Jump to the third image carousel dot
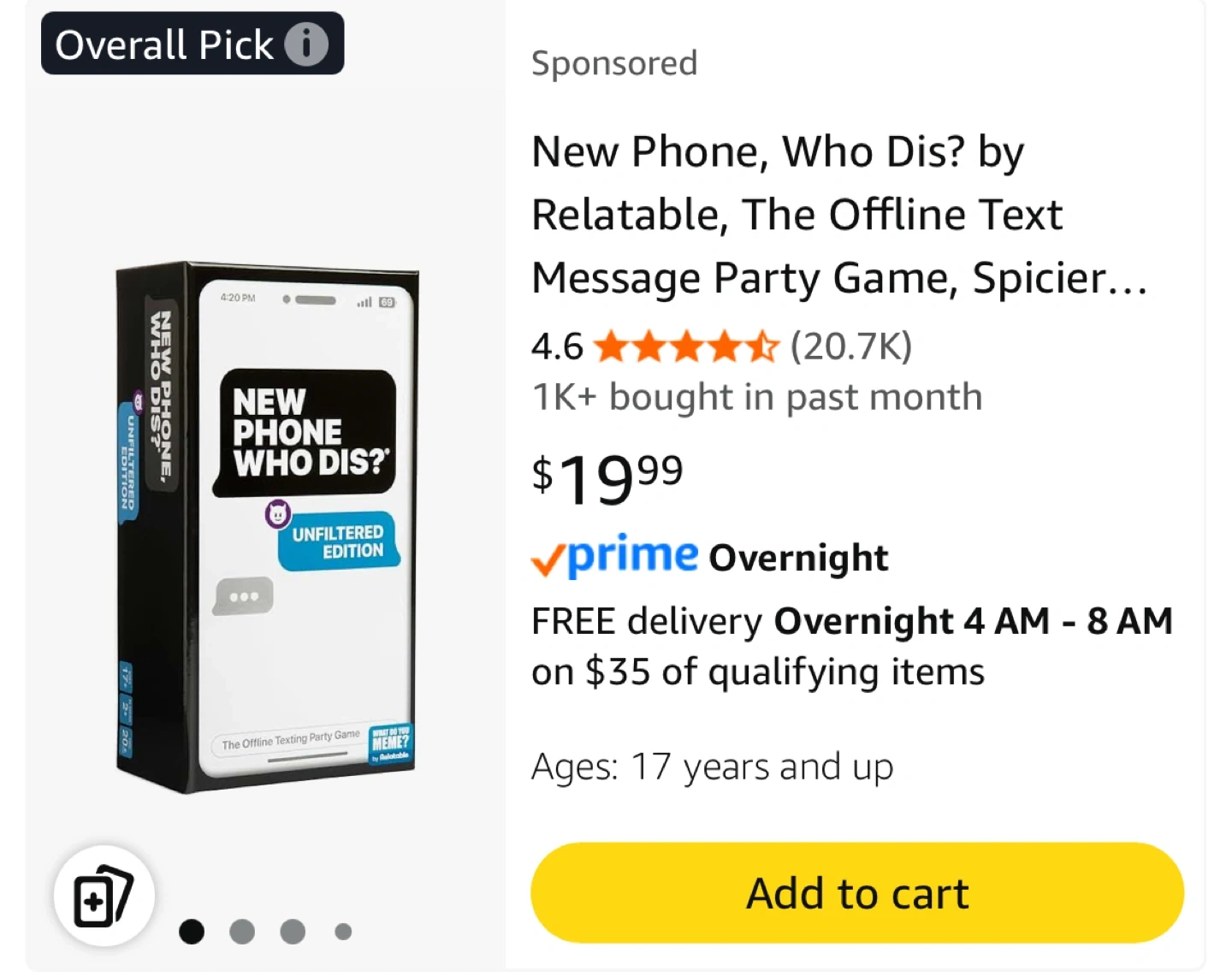 pos(293,932)
